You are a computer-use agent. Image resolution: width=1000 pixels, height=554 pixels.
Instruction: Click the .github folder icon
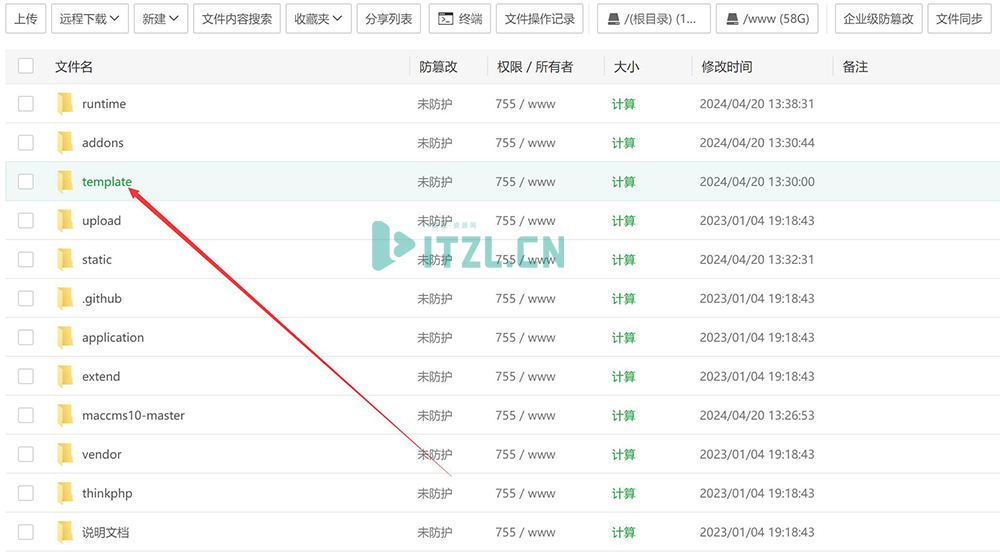pyautogui.click(x=66, y=299)
